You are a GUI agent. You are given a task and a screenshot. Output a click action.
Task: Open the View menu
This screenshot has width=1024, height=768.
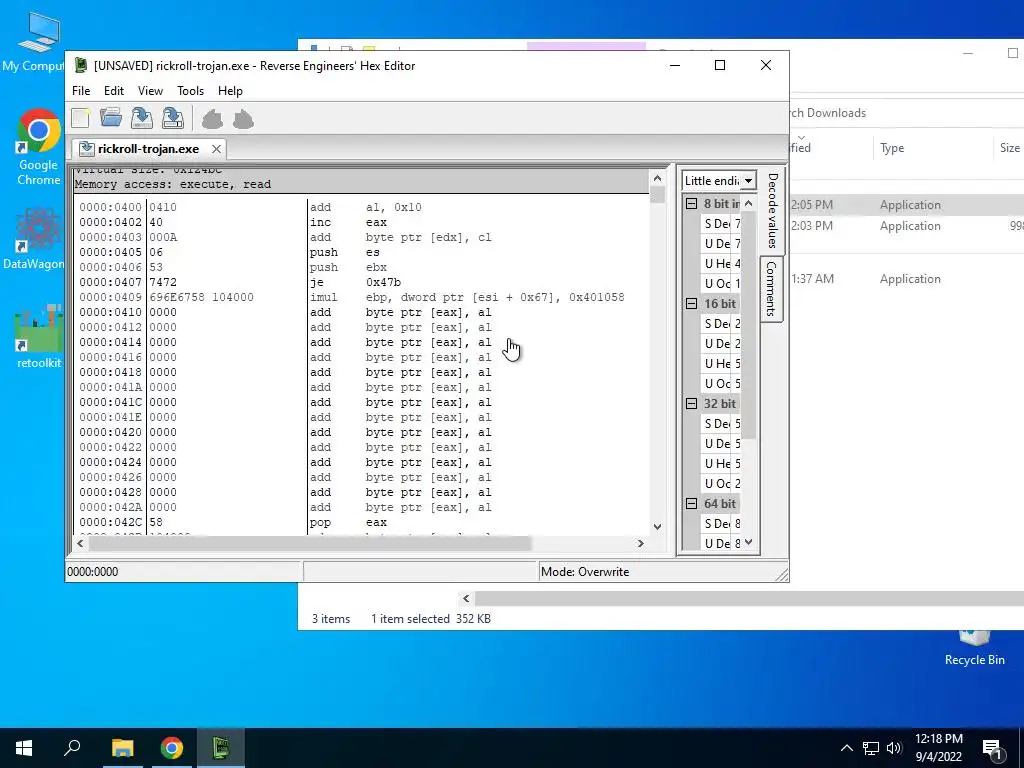pos(150,91)
